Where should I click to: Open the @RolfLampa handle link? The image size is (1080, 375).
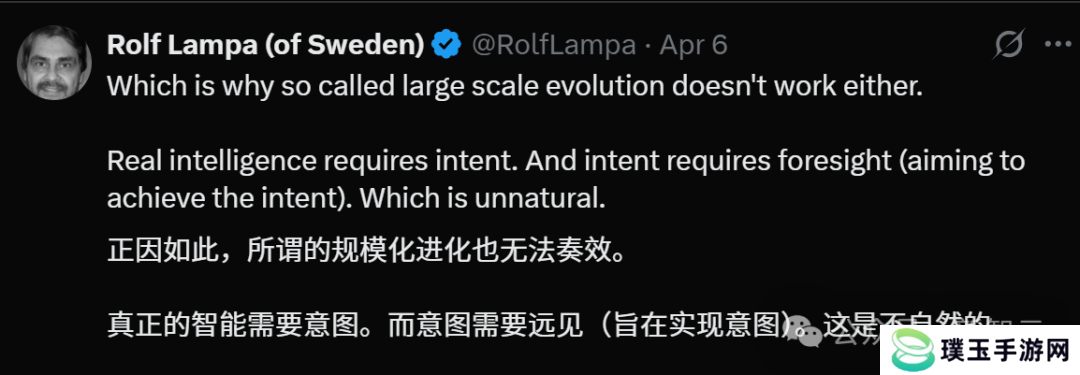pos(553,45)
